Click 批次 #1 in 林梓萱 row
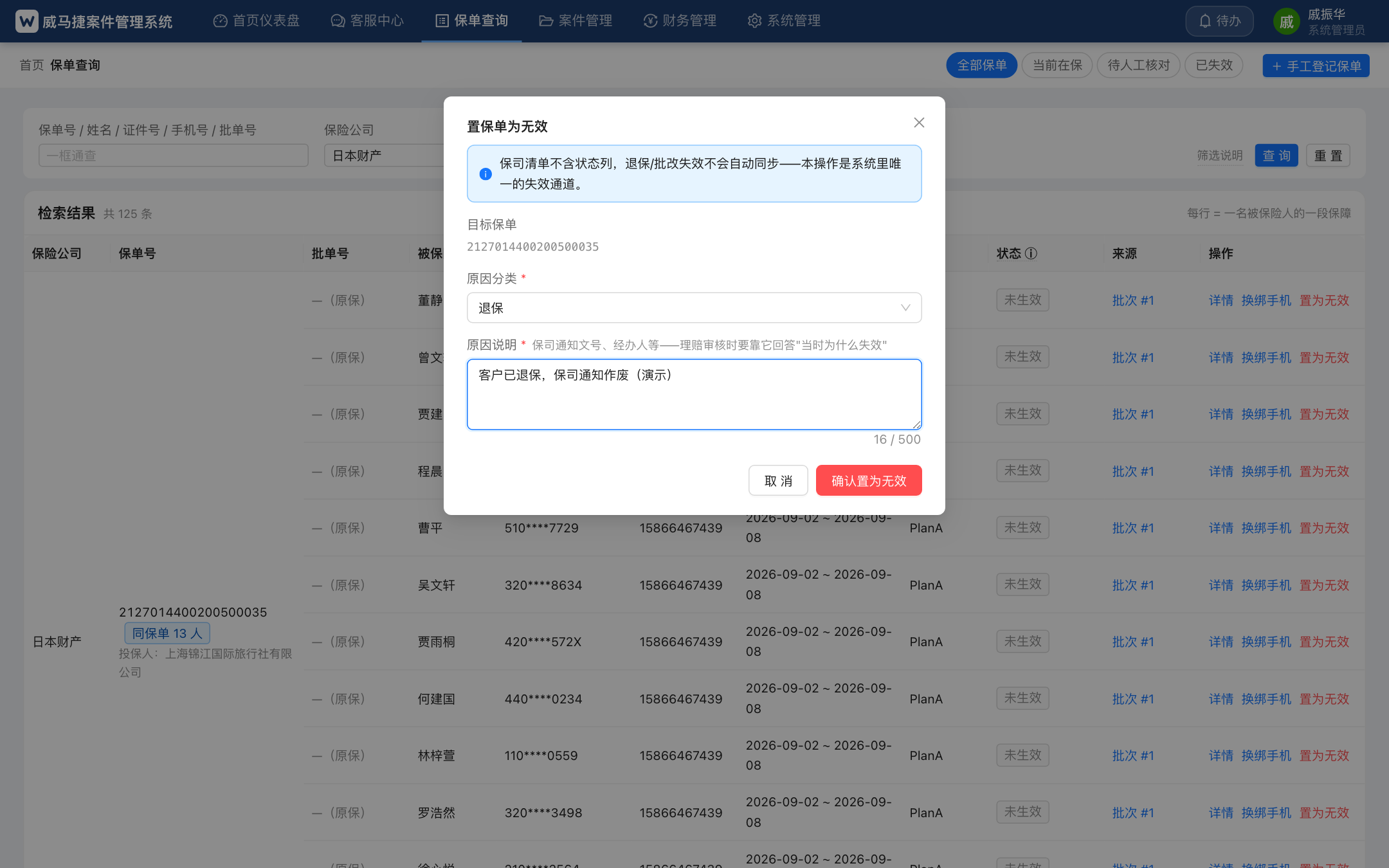 1133,755
